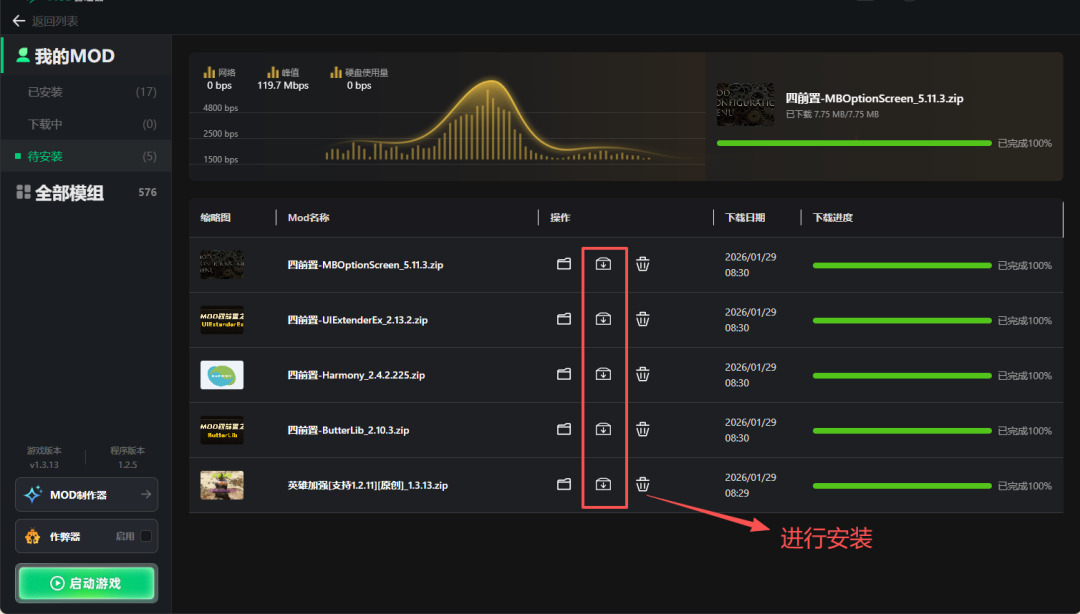Open the 全部模组 section
Screen dimensions: 1080x614
(69, 193)
